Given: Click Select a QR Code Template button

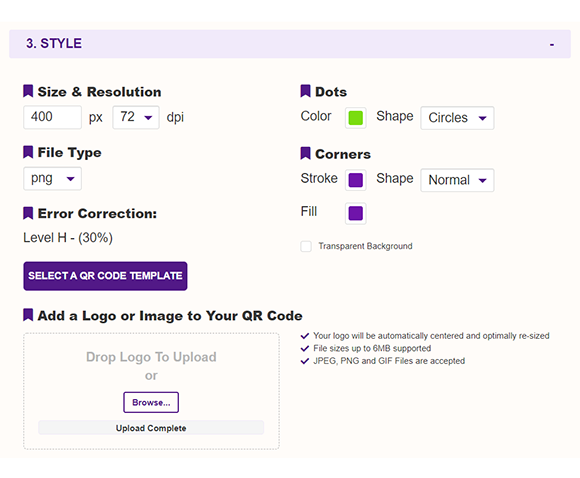Looking at the screenshot, I should tap(105, 276).
